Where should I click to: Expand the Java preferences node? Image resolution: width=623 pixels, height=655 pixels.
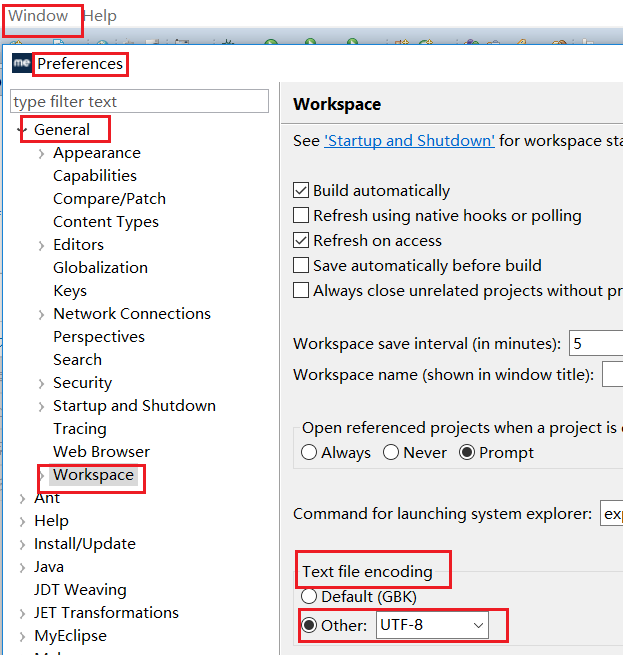click(x=22, y=568)
